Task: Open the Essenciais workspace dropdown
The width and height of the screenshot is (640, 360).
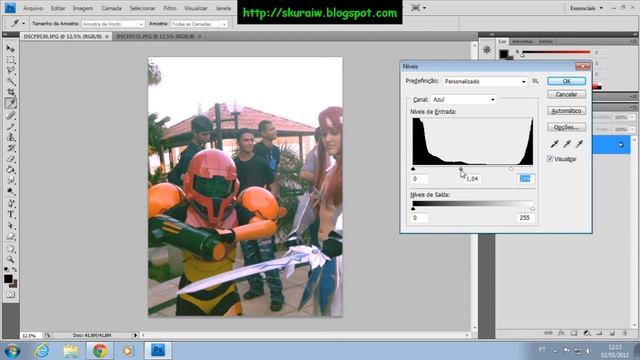Action: [x=587, y=8]
